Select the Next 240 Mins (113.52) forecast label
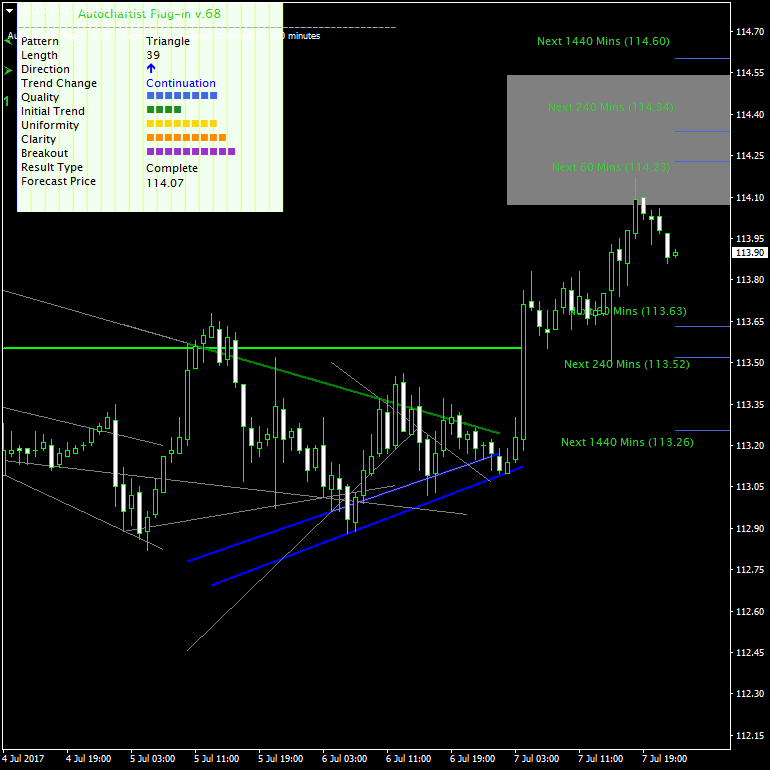 click(626, 364)
